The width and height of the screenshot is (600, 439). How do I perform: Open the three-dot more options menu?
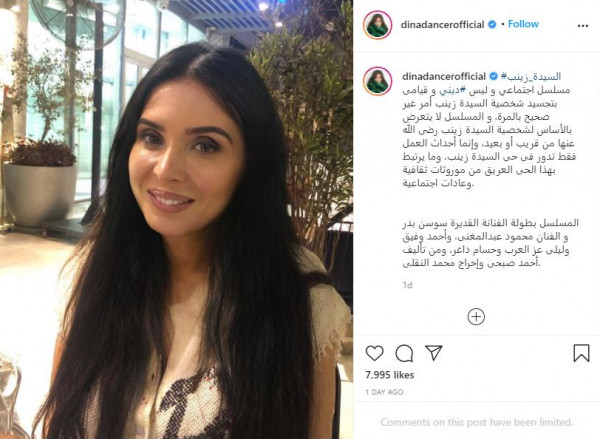582,26
